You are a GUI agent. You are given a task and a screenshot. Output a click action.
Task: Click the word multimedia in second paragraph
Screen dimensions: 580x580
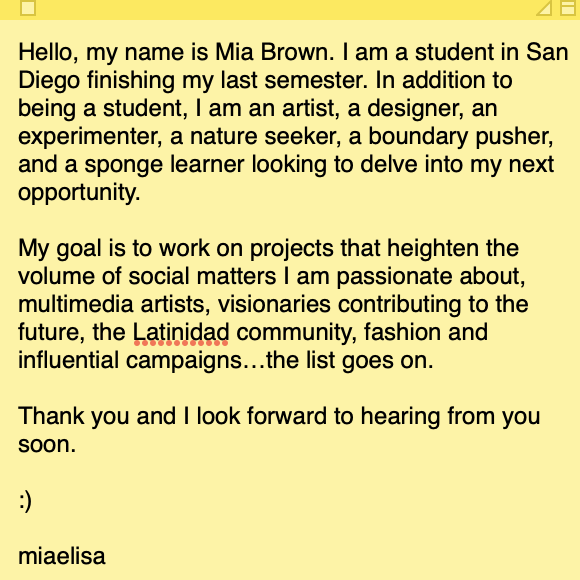click(x=75, y=304)
